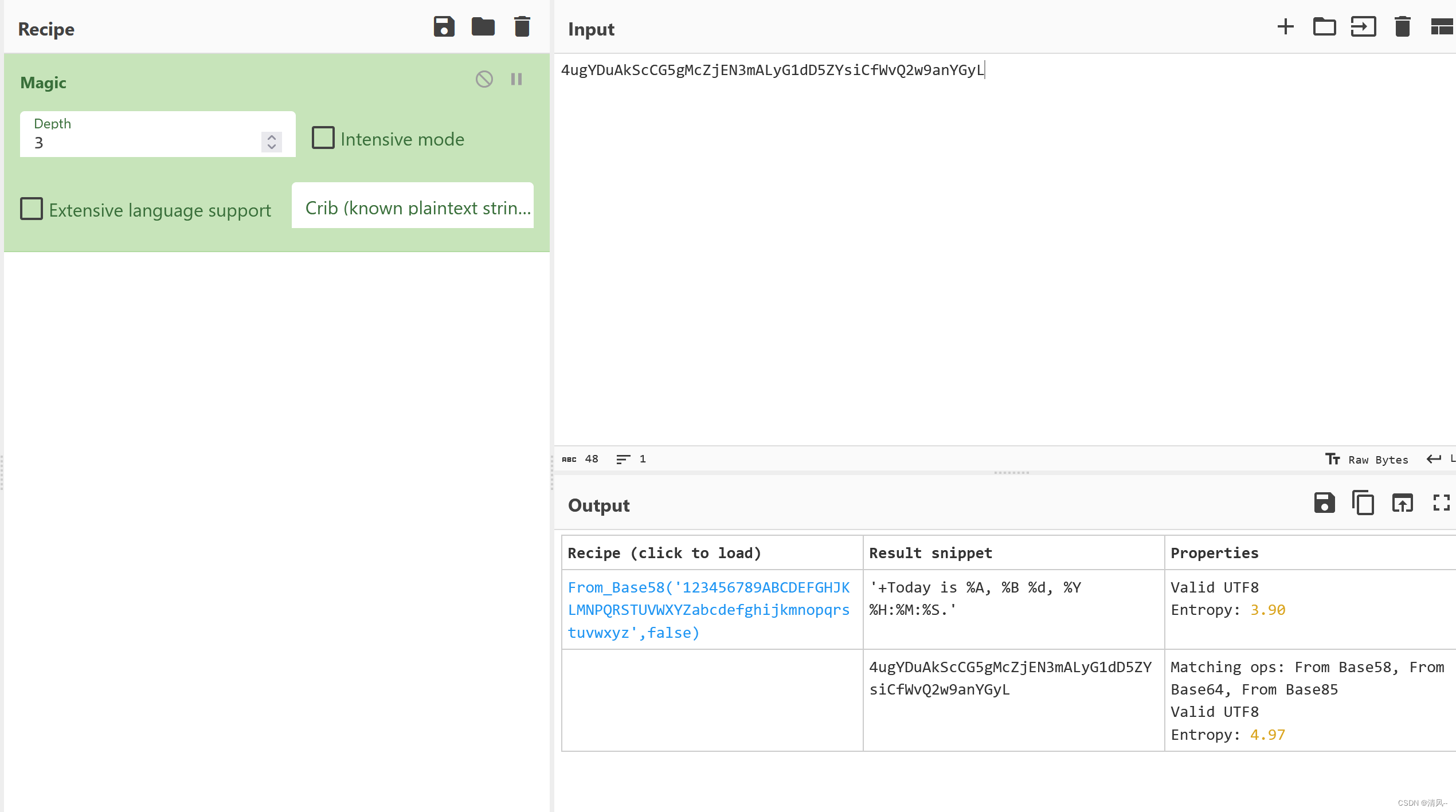Click the 'Today is %A' result snippet
Screen dimensions: 1456x812
975,598
